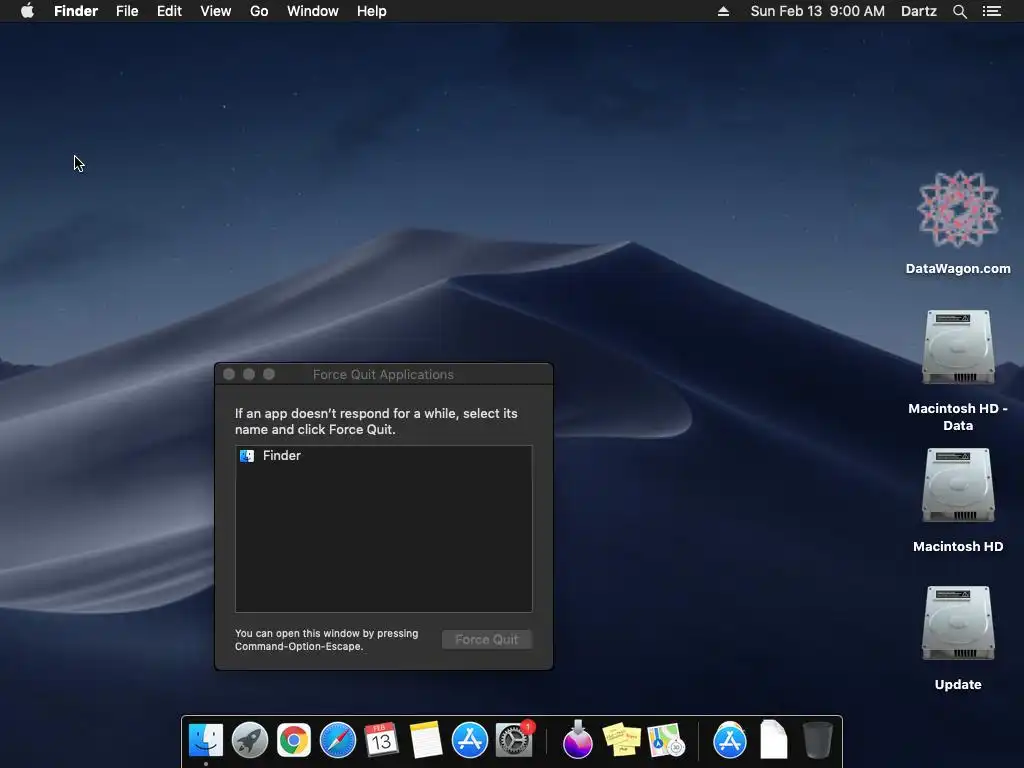Open the App Store next to Notes
The width and height of the screenshot is (1024, 768).
[470, 740]
